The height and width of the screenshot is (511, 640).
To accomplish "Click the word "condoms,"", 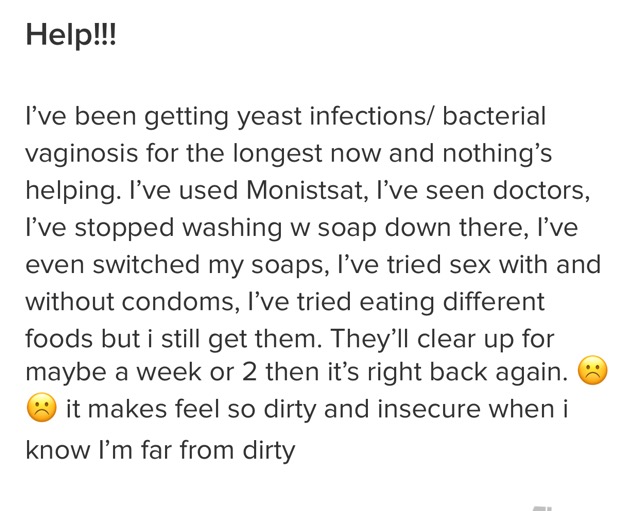I will [x=180, y=302].
